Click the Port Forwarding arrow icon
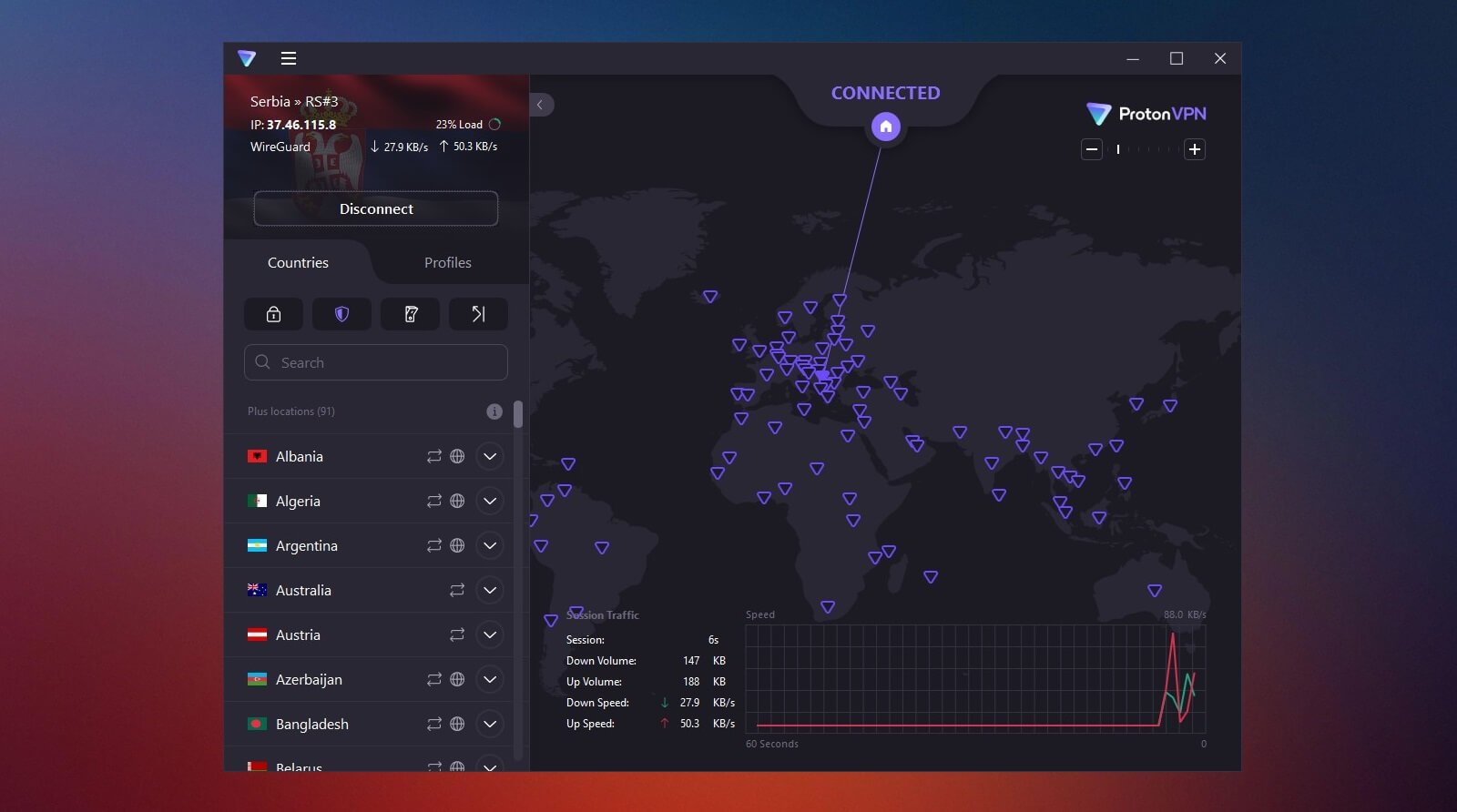The image size is (1457, 812). [478, 314]
